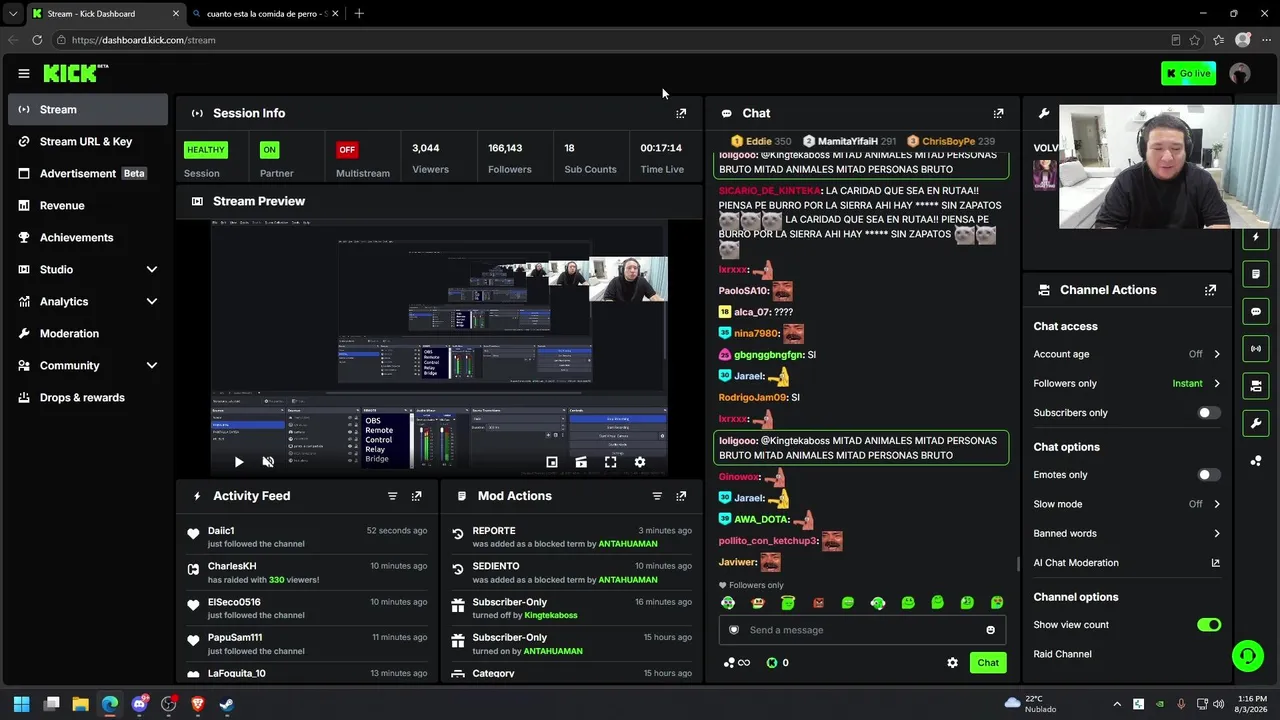Image resolution: width=1280 pixels, height=720 pixels.
Task: Pop out the Chat panel
Action: click(998, 113)
